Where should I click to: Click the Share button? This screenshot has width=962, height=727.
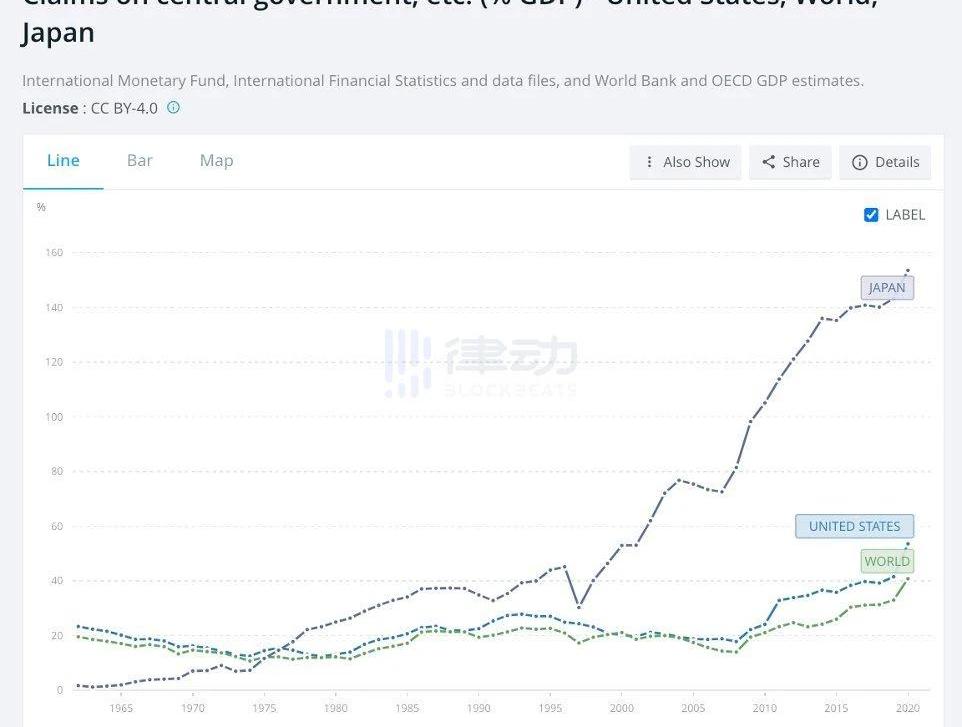click(790, 162)
